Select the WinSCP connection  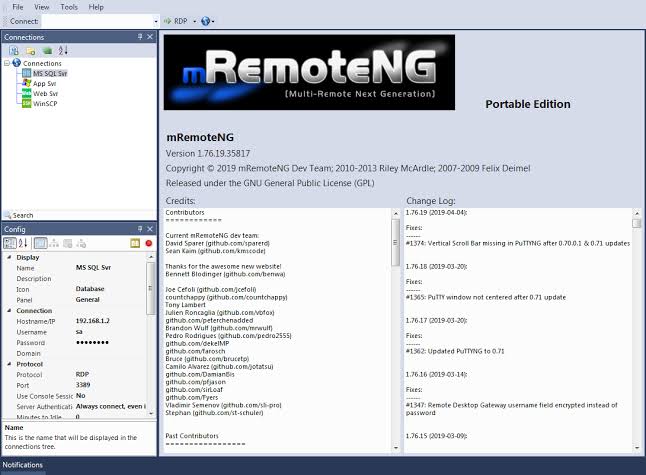pyautogui.click(x=45, y=103)
